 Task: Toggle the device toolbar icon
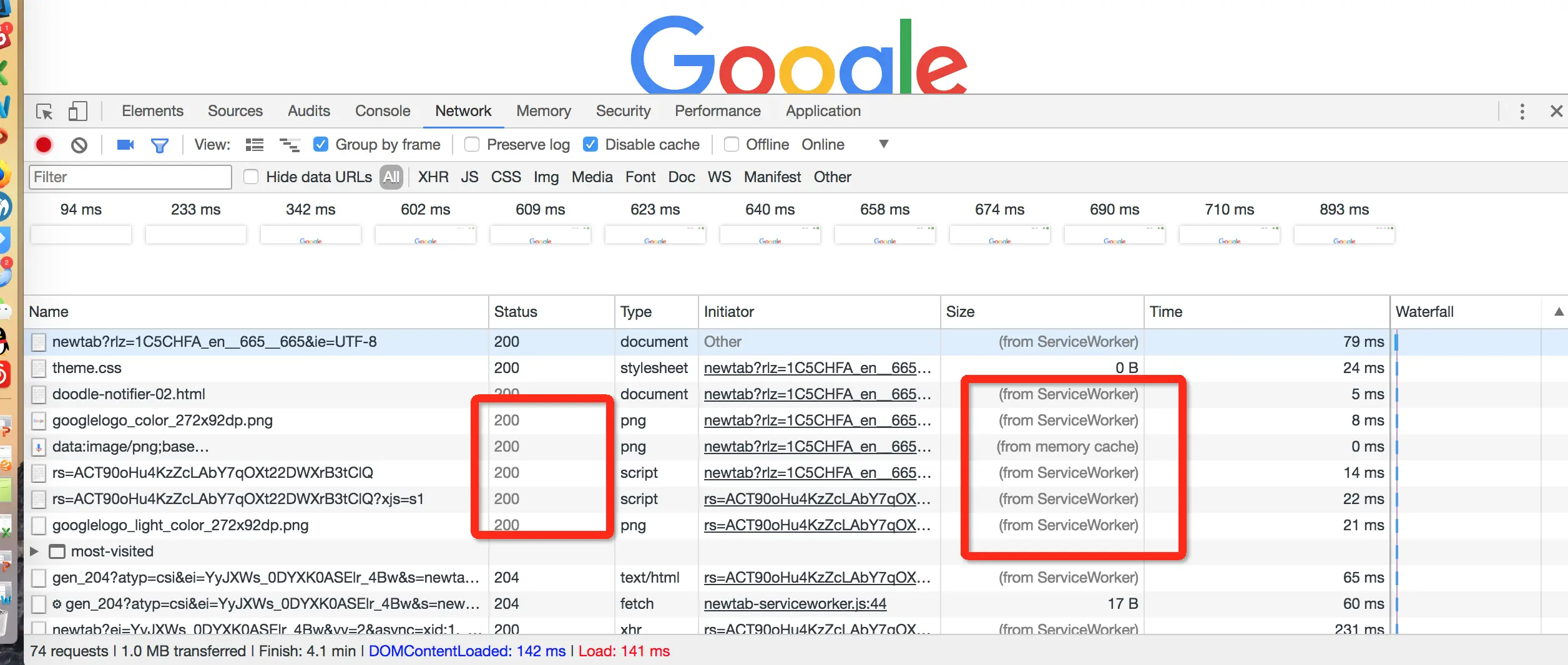(x=77, y=112)
